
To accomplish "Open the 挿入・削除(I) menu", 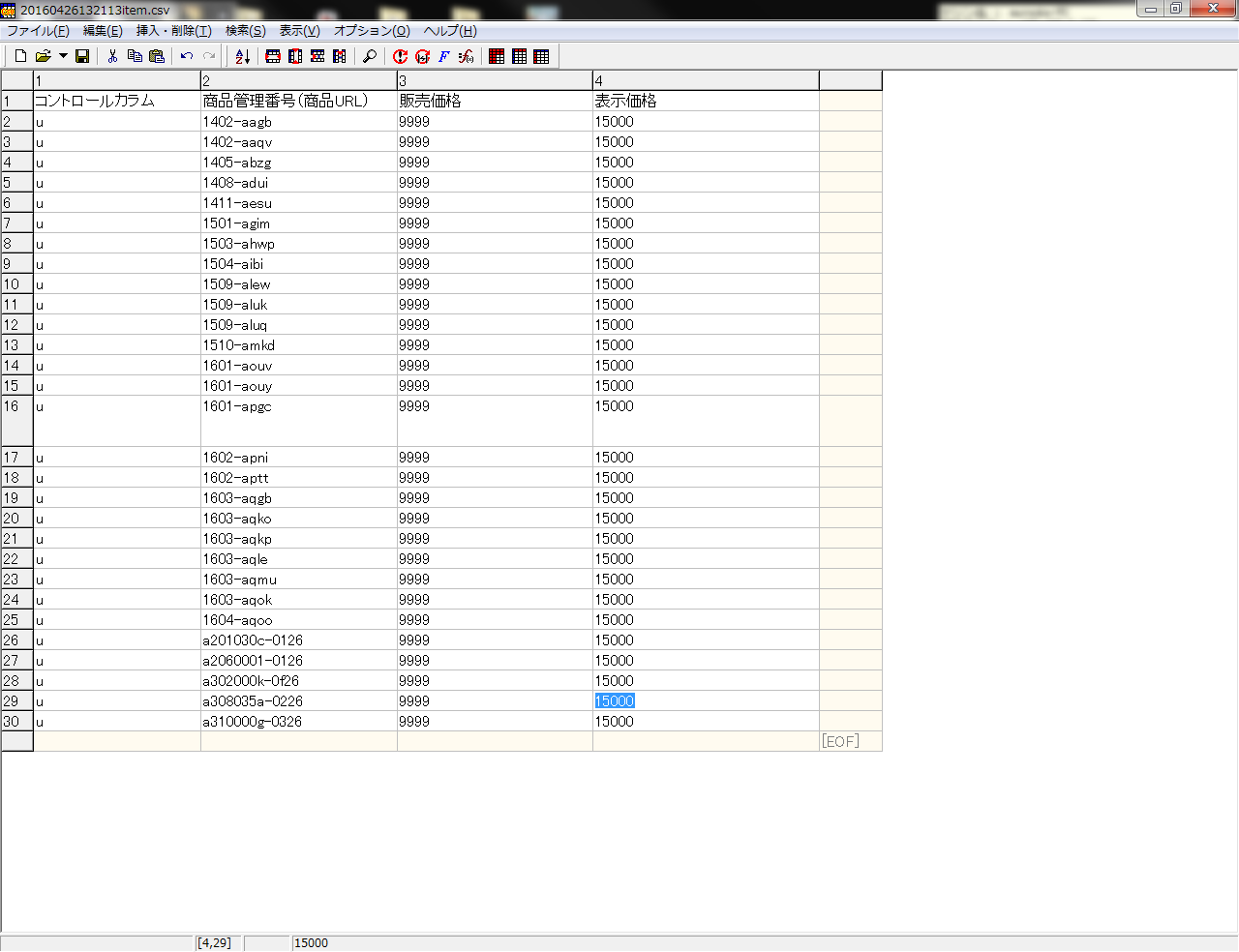I will pos(174,31).
